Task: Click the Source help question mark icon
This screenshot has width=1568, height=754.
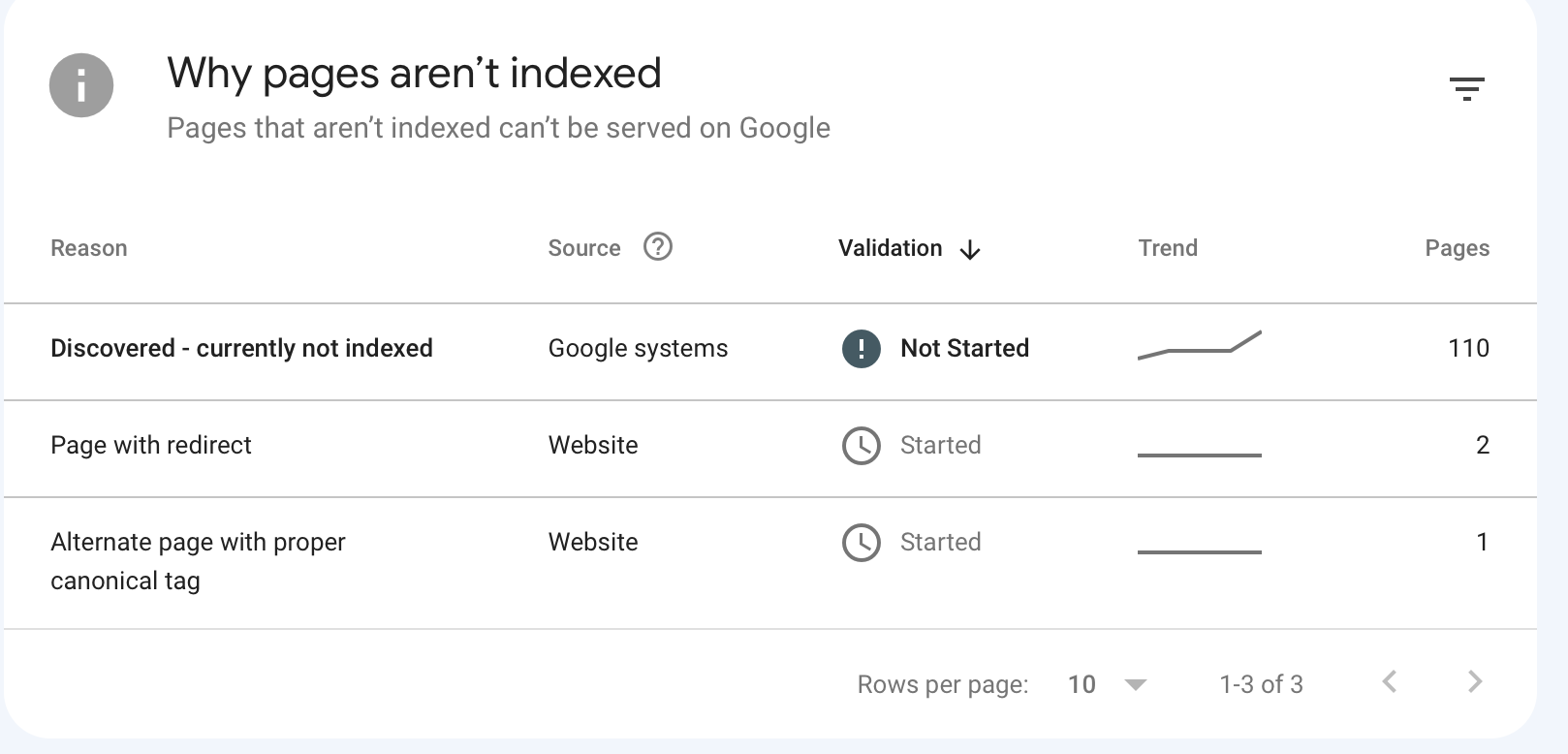Action: (x=658, y=247)
